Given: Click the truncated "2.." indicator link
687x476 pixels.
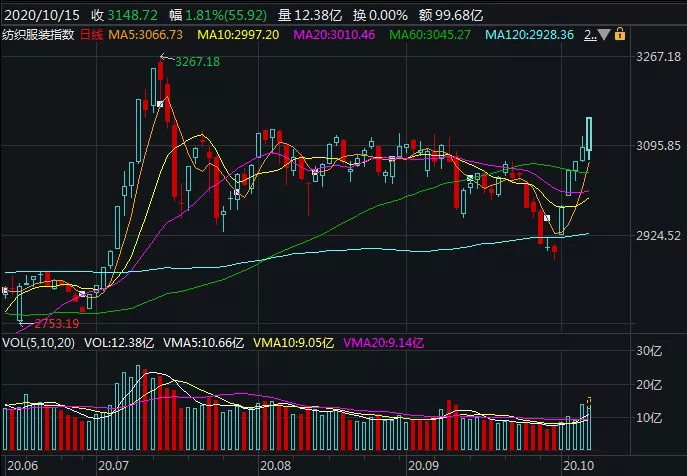Looking at the screenshot, I should pyautogui.click(x=590, y=35).
